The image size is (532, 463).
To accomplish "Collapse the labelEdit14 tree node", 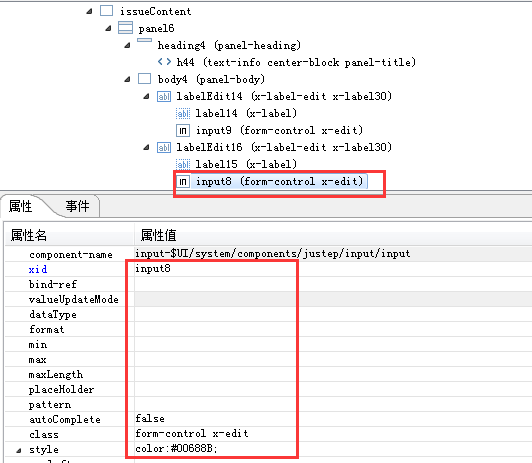I will click(x=146, y=97).
